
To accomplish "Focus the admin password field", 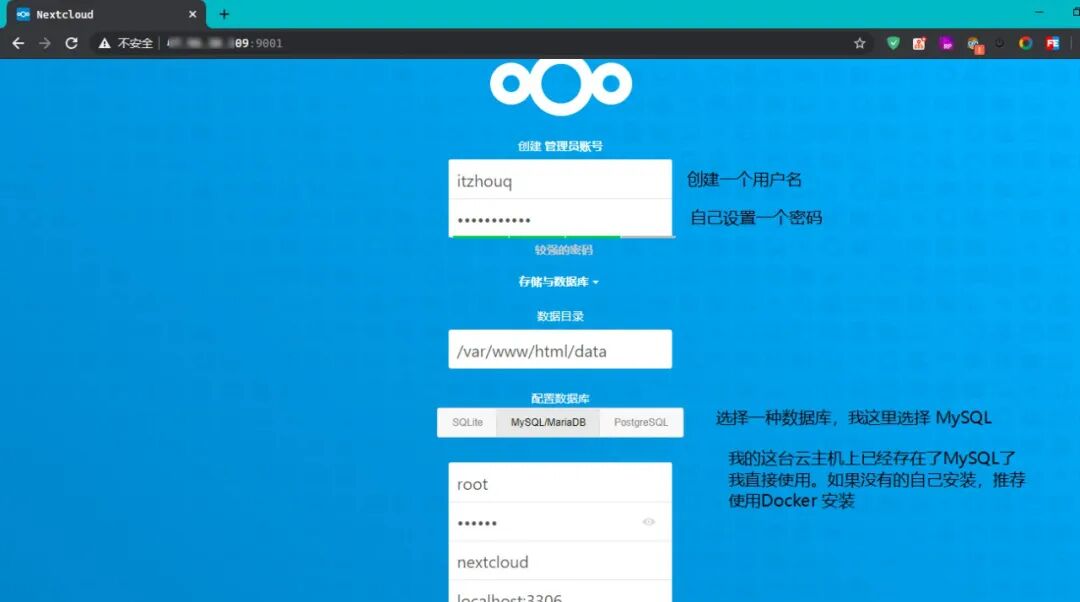I will click(x=560, y=218).
